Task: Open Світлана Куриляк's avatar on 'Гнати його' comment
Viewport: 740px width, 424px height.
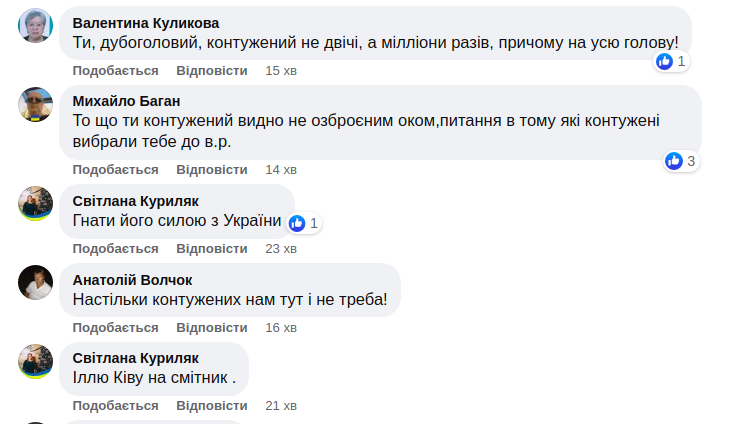Action: click(35, 203)
